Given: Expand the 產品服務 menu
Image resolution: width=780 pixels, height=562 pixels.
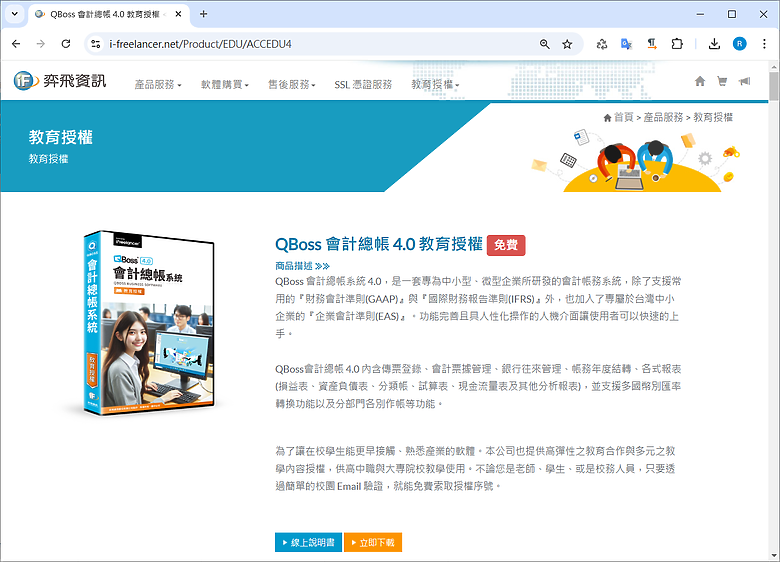Looking at the screenshot, I should tap(158, 85).
